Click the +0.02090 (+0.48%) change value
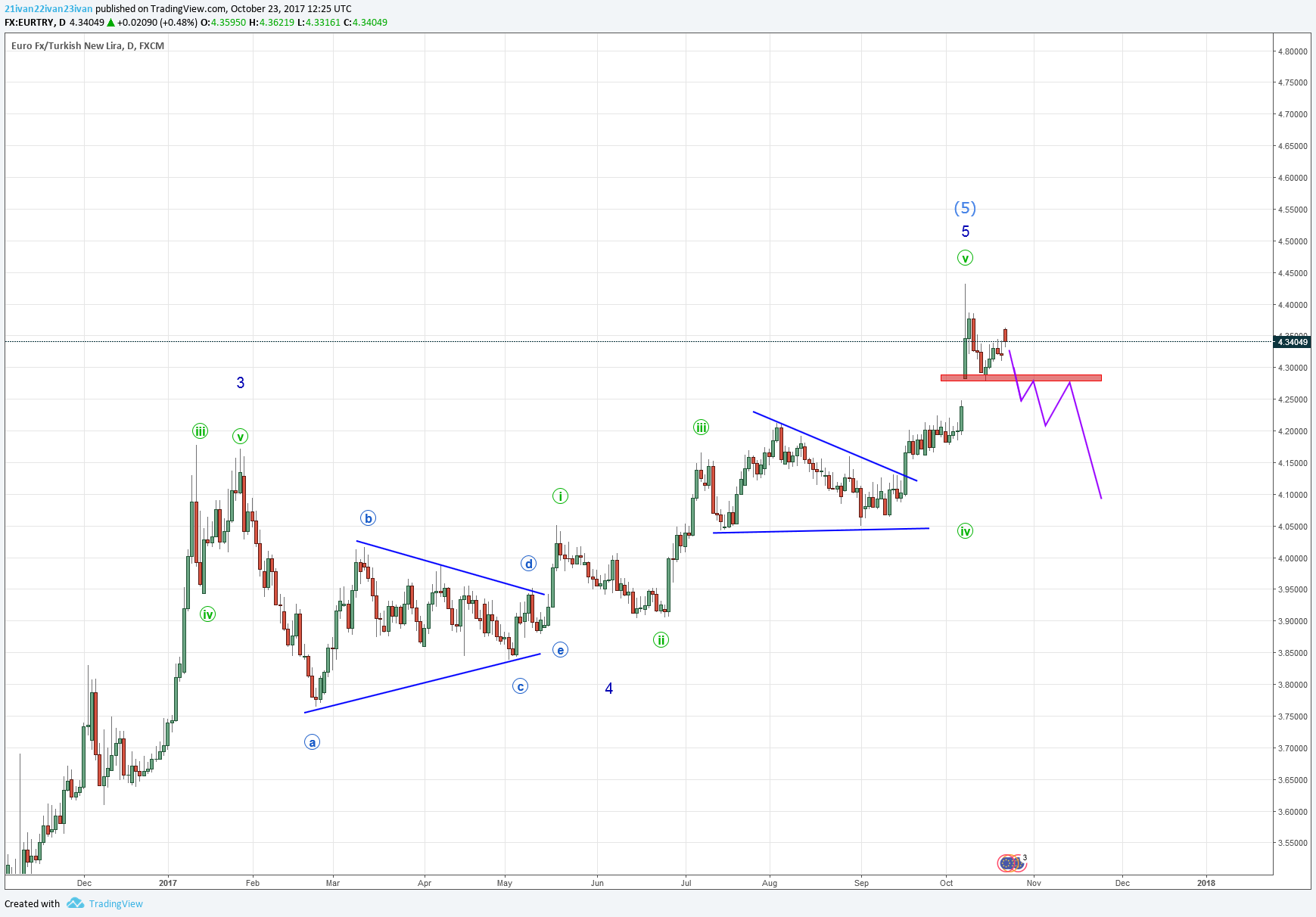 (157, 23)
